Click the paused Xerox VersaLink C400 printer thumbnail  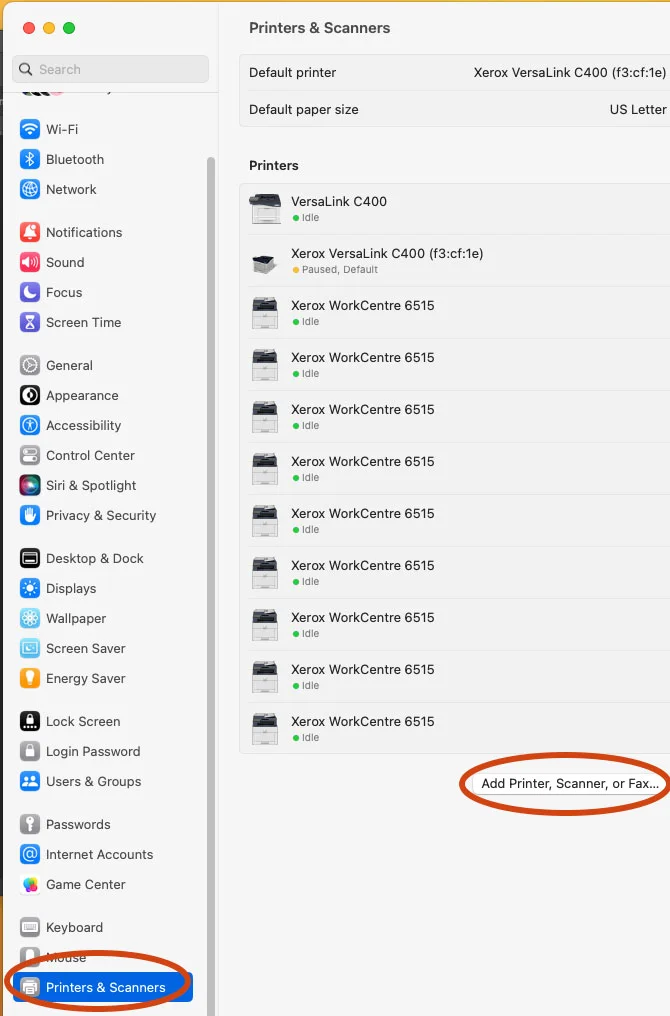point(265,262)
